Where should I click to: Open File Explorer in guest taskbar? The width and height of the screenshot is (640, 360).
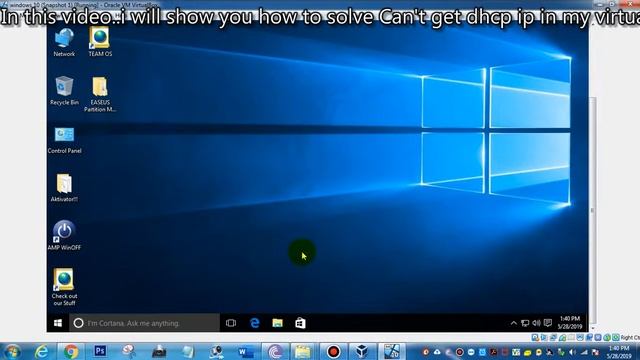(x=278, y=323)
